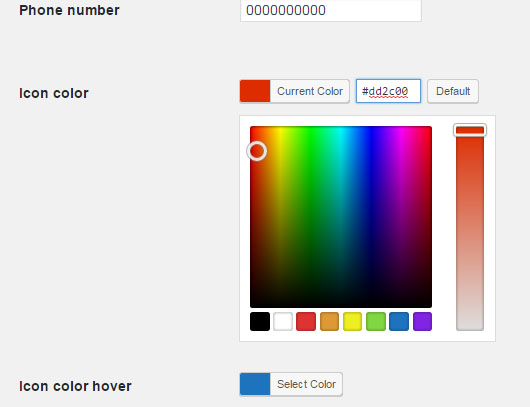Image resolution: width=530 pixels, height=407 pixels.
Task: Reset Icon color with the Default button
Action: tap(453, 91)
